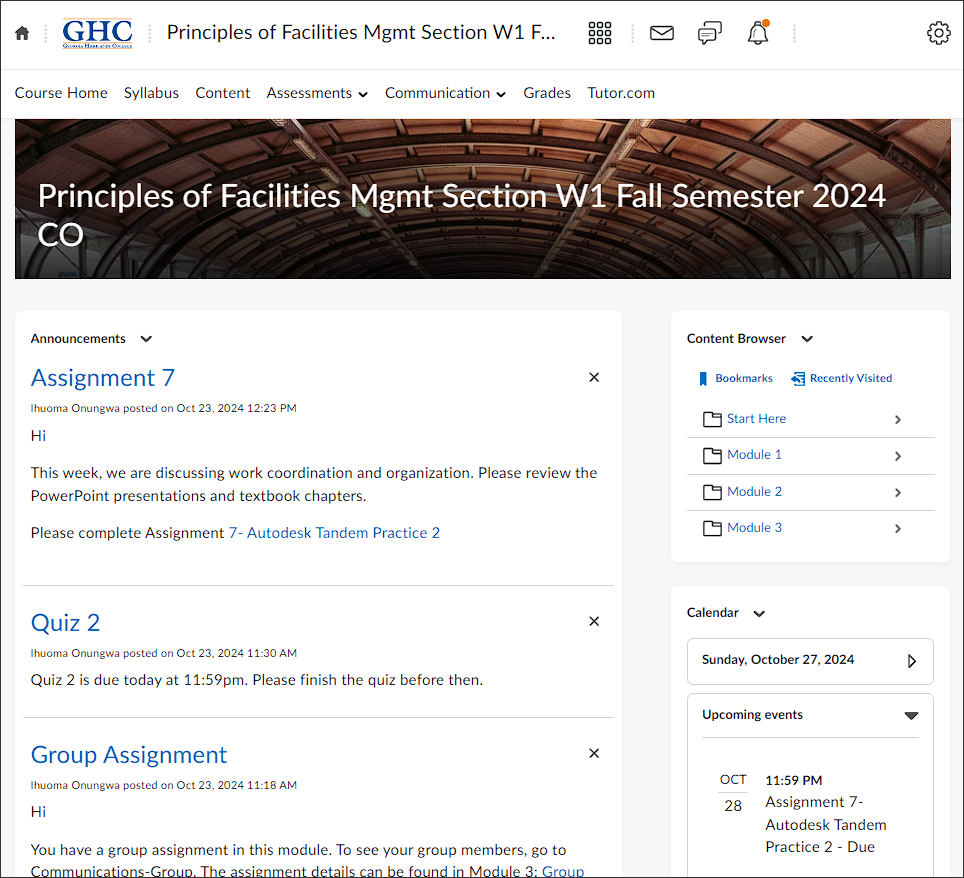Image resolution: width=964 pixels, height=878 pixels.
Task: Dismiss the Quiz 2 announcement
Action: (x=594, y=622)
